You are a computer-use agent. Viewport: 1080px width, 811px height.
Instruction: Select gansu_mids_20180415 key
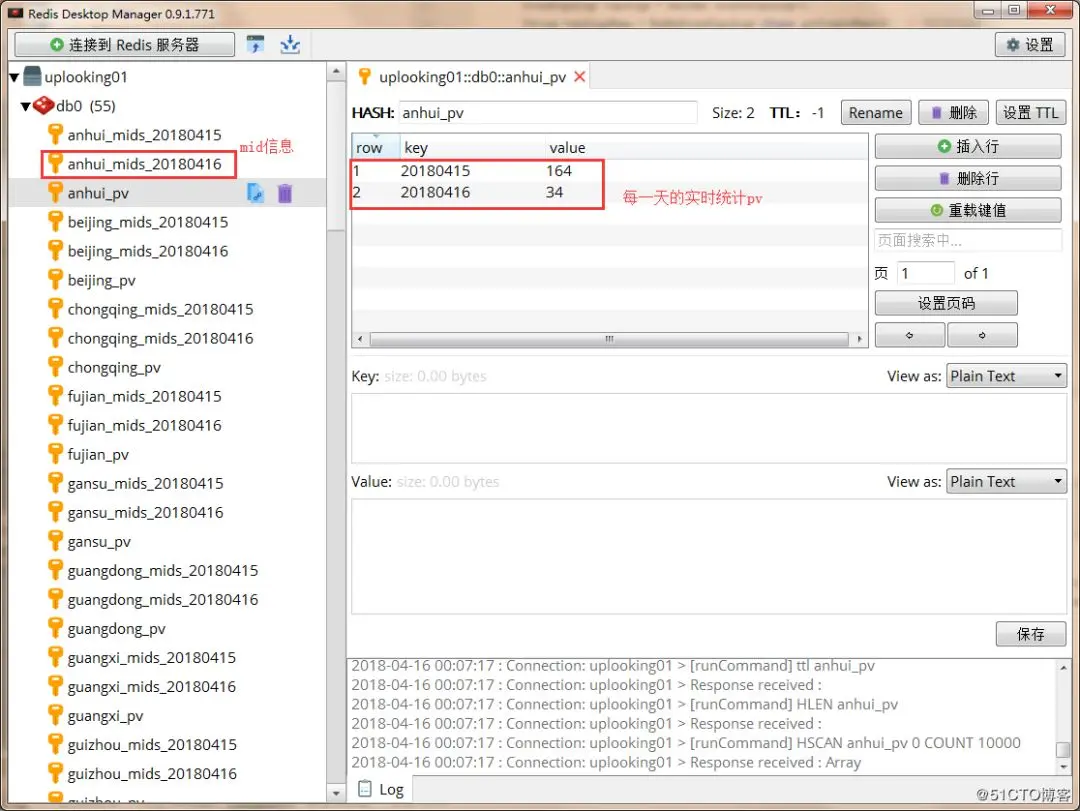[x=145, y=484]
